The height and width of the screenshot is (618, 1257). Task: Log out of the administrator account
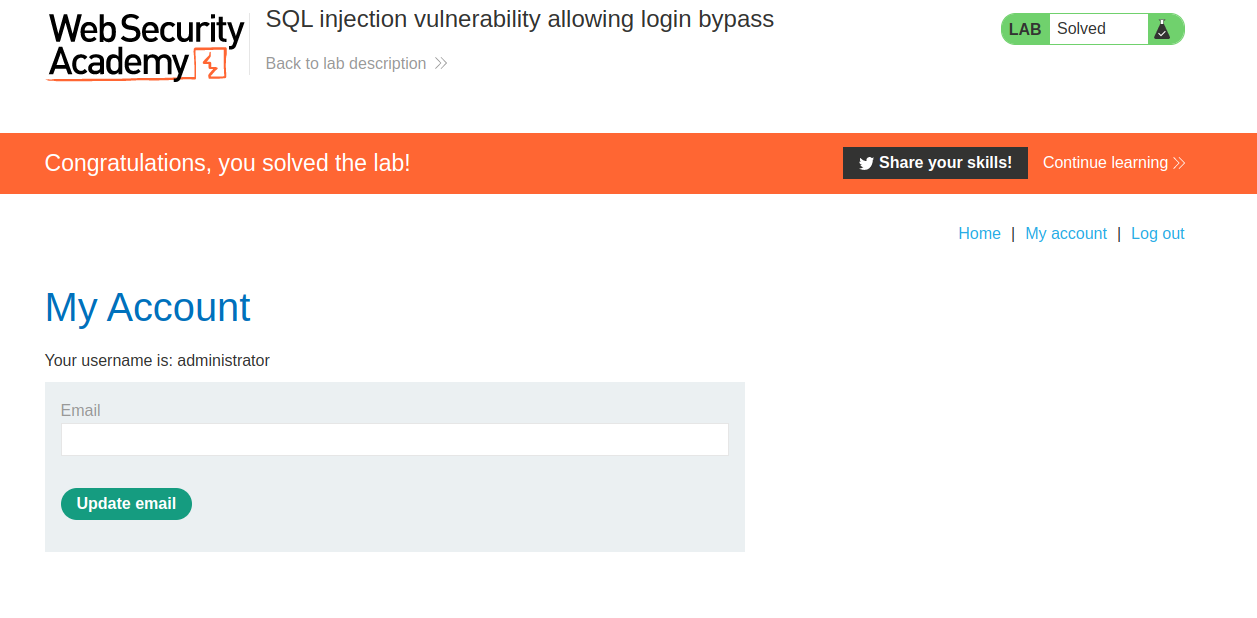[x=1157, y=234]
